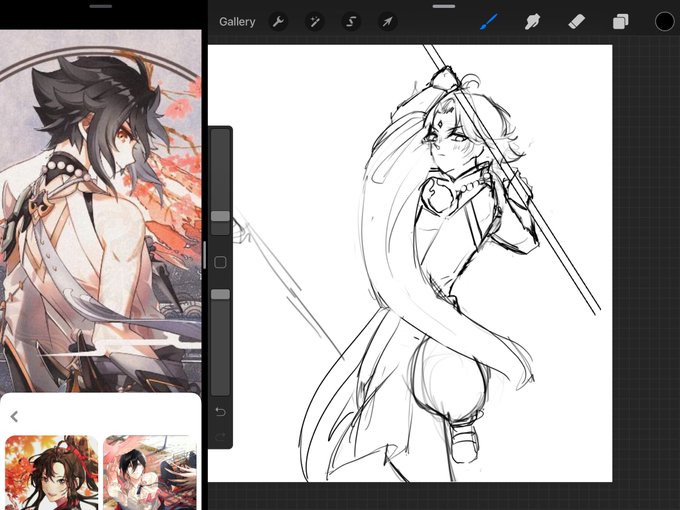Click the brush opacity slider handle
This screenshot has width=680, height=510.
click(x=220, y=294)
